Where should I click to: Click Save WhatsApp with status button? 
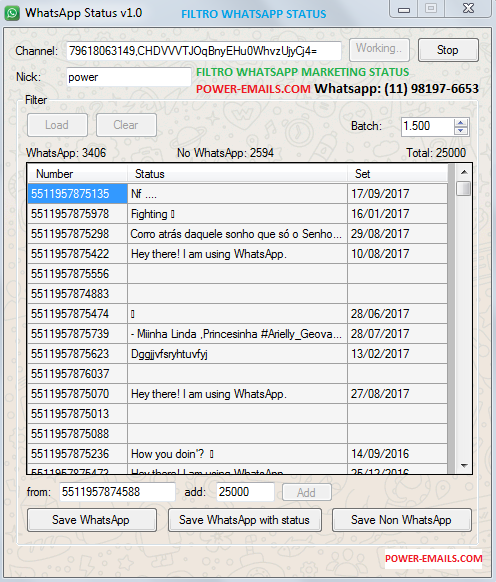point(245,520)
